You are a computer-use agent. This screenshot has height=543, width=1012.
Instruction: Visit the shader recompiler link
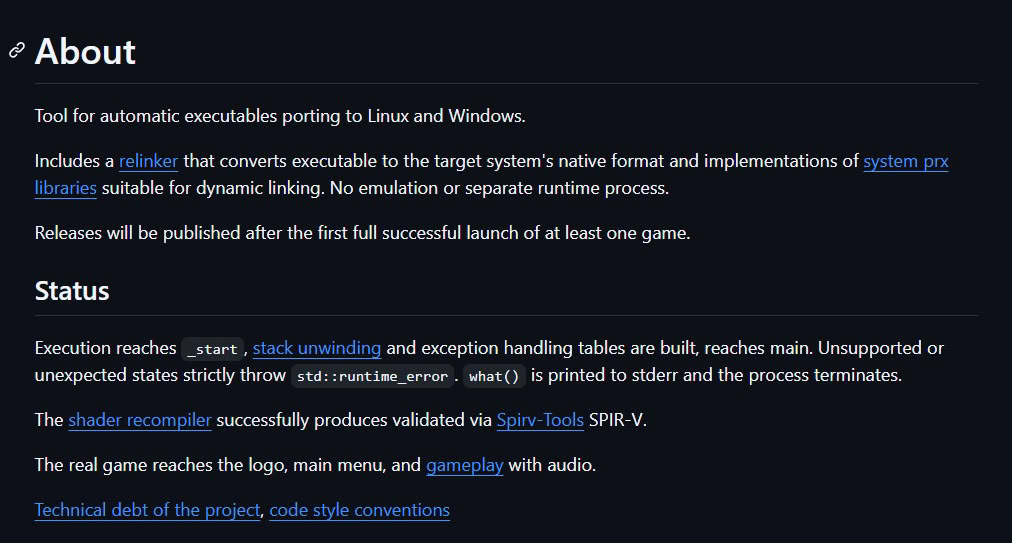[x=140, y=420]
